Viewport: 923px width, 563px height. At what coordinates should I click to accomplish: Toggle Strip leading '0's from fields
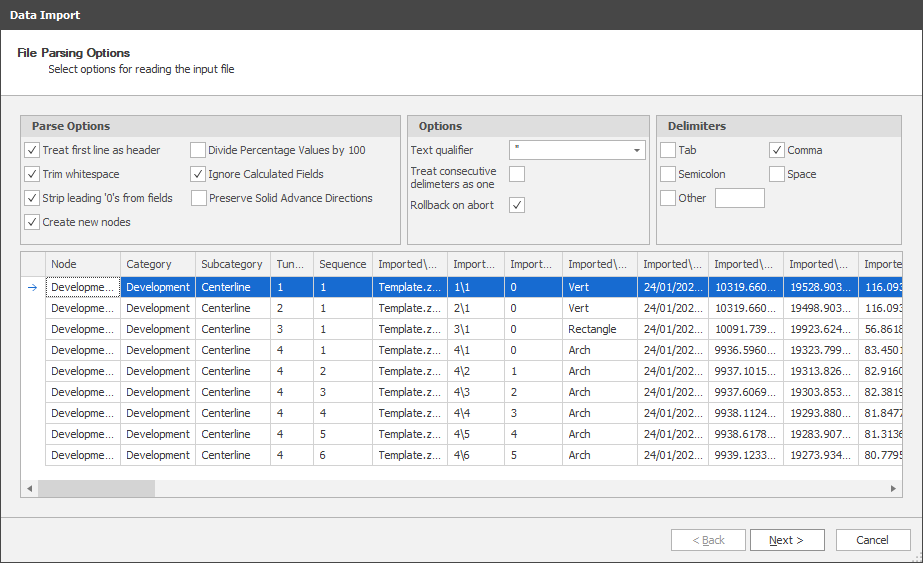click(32, 198)
